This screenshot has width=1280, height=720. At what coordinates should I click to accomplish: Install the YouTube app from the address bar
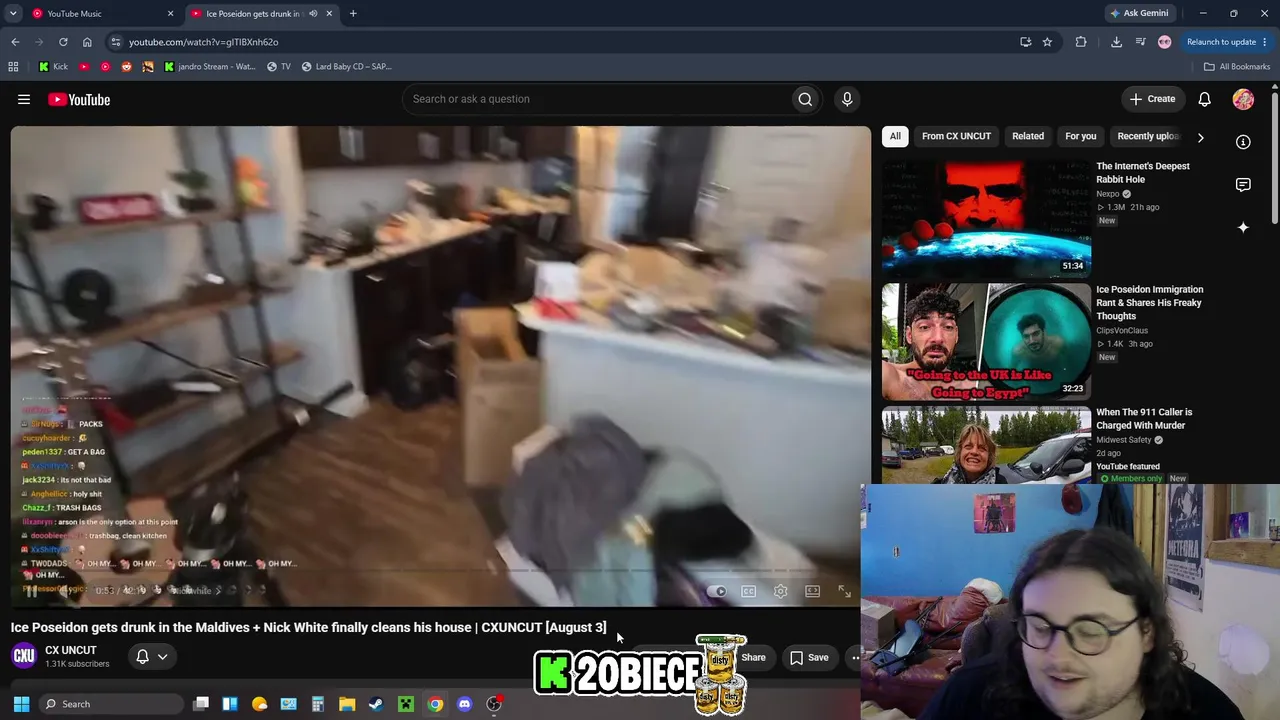click(x=1025, y=42)
